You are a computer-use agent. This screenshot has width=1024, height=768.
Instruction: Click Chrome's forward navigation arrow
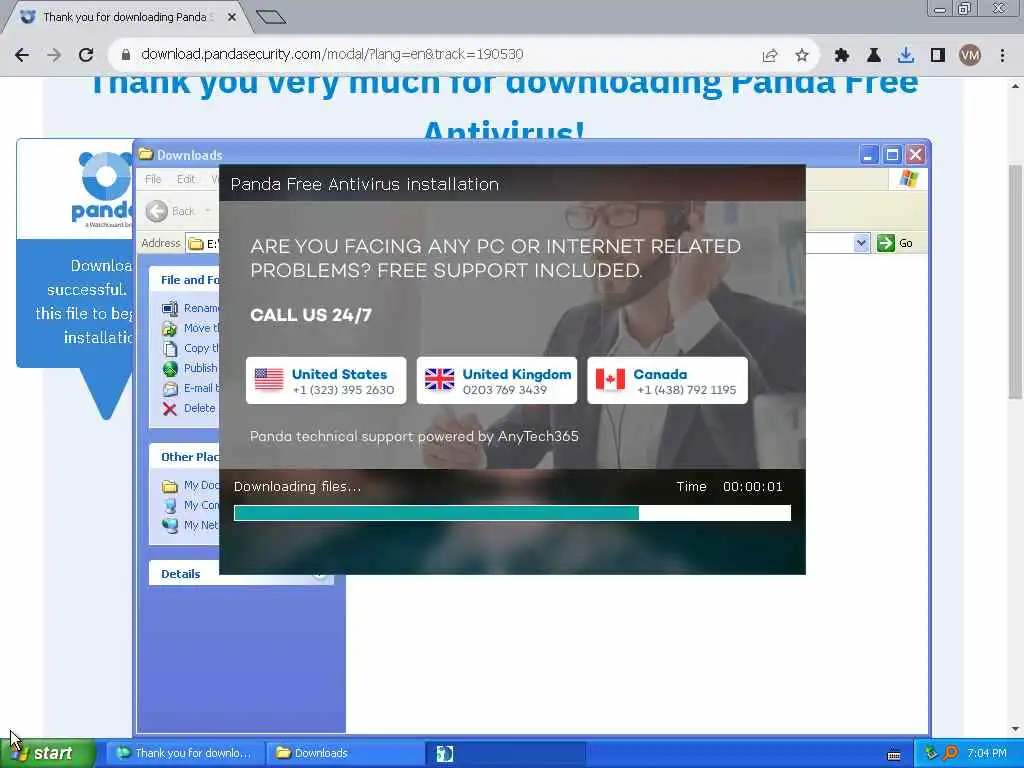(54, 55)
